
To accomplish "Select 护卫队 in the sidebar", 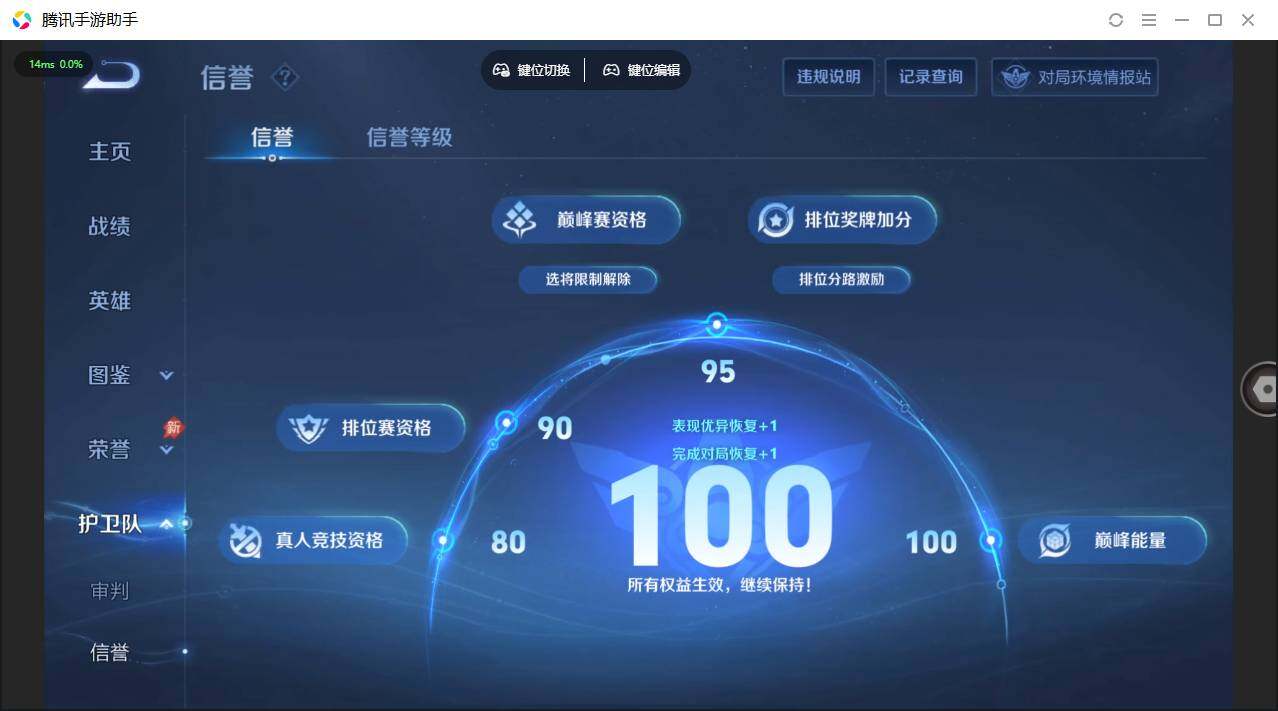I will 110,524.
